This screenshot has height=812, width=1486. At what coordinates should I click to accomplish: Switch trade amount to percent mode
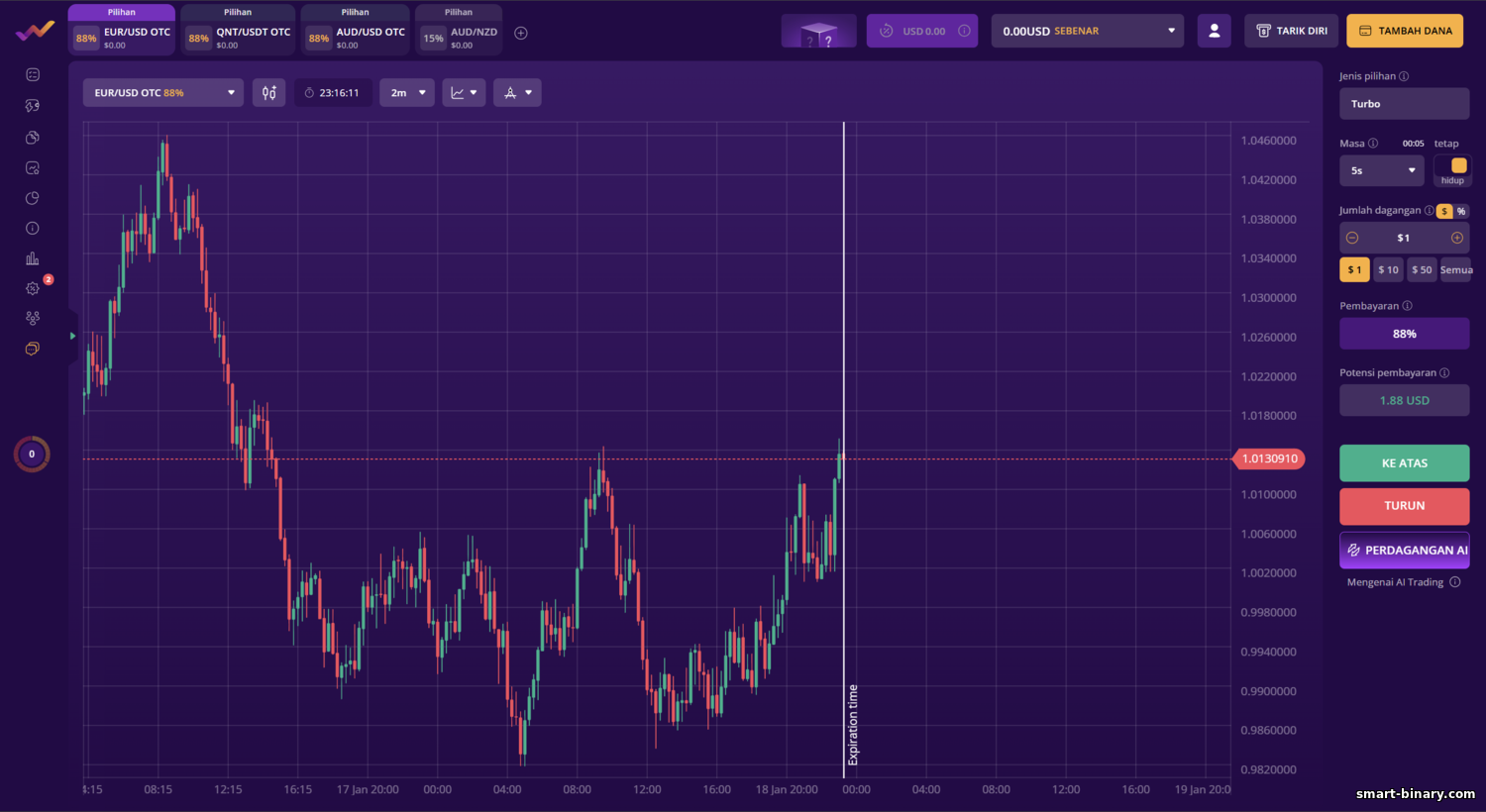(x=1460, y=211)
